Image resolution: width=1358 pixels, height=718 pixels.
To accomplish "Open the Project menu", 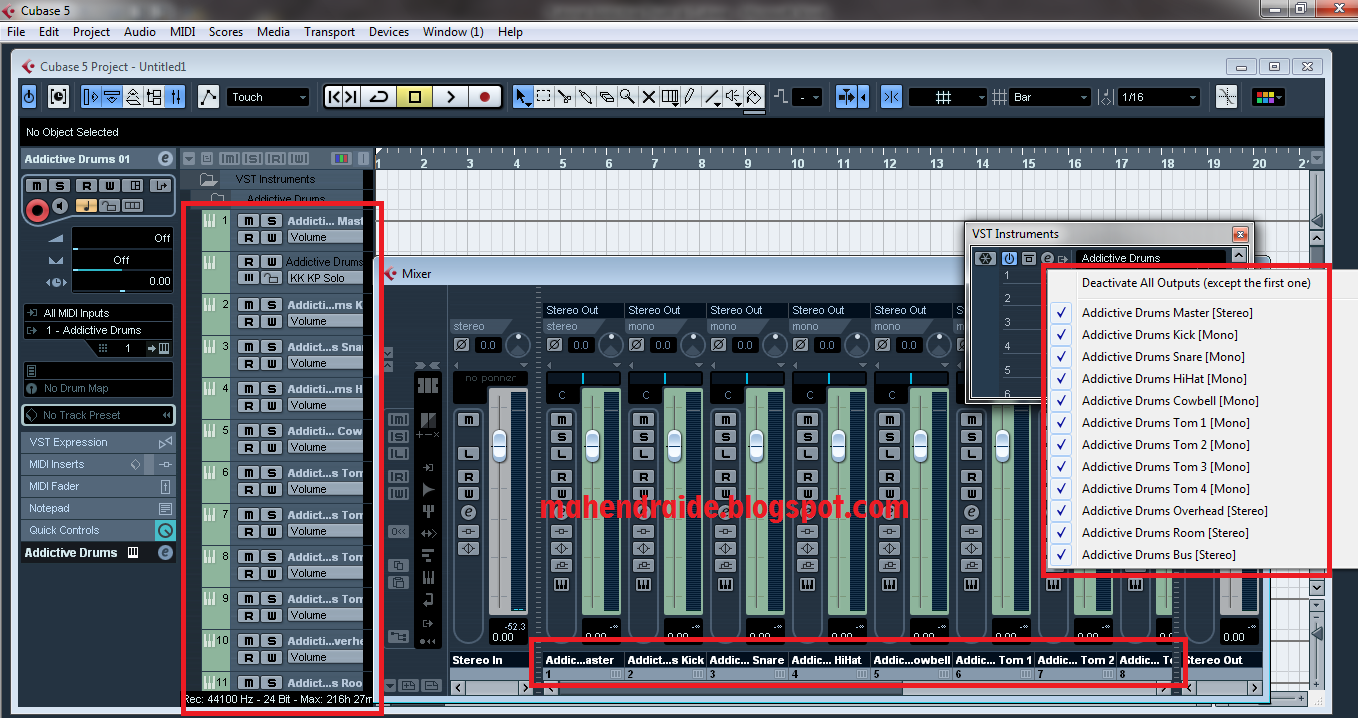I will (91, 32).
